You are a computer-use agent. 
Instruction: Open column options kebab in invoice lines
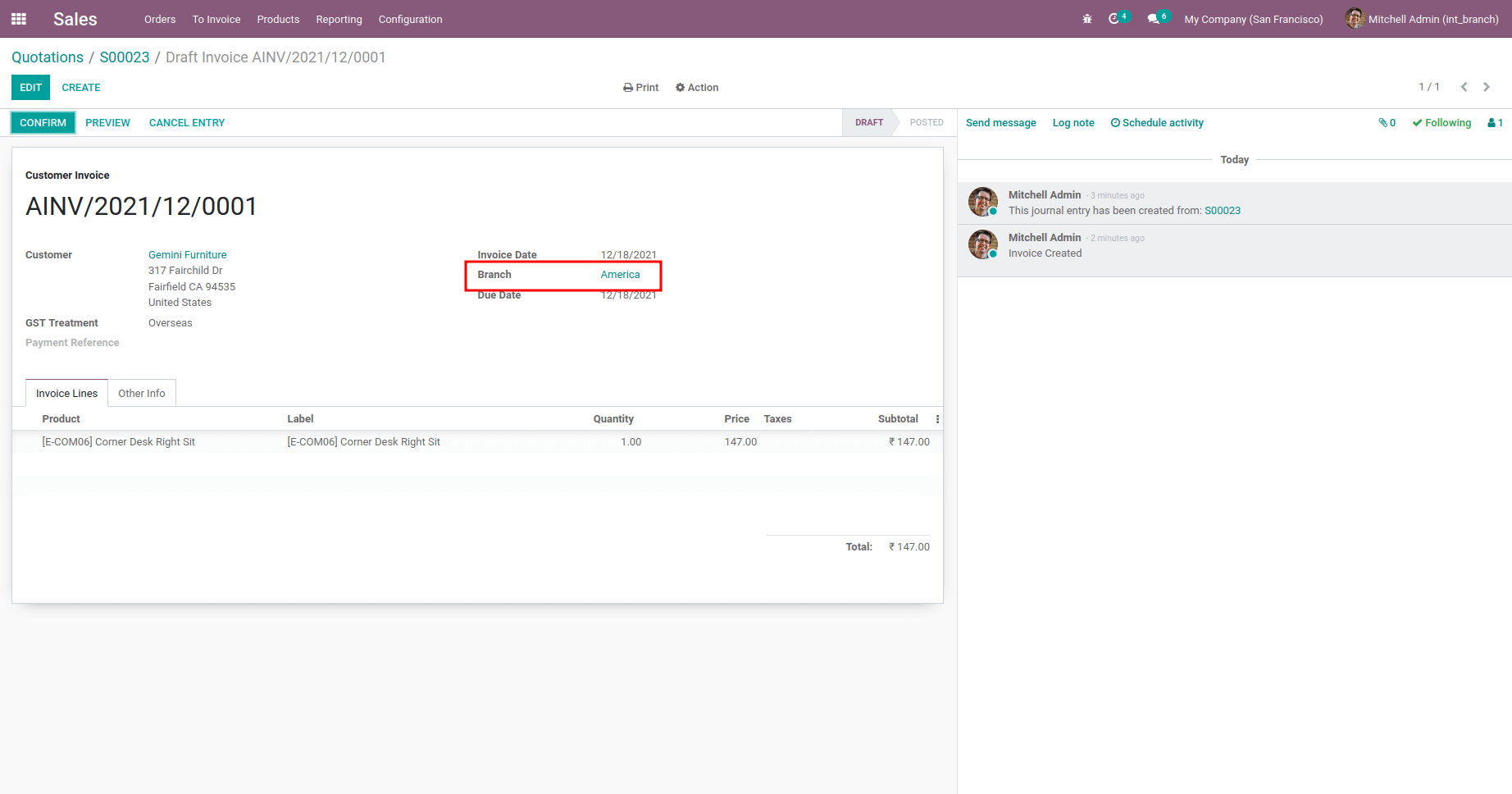coord(937,419)
